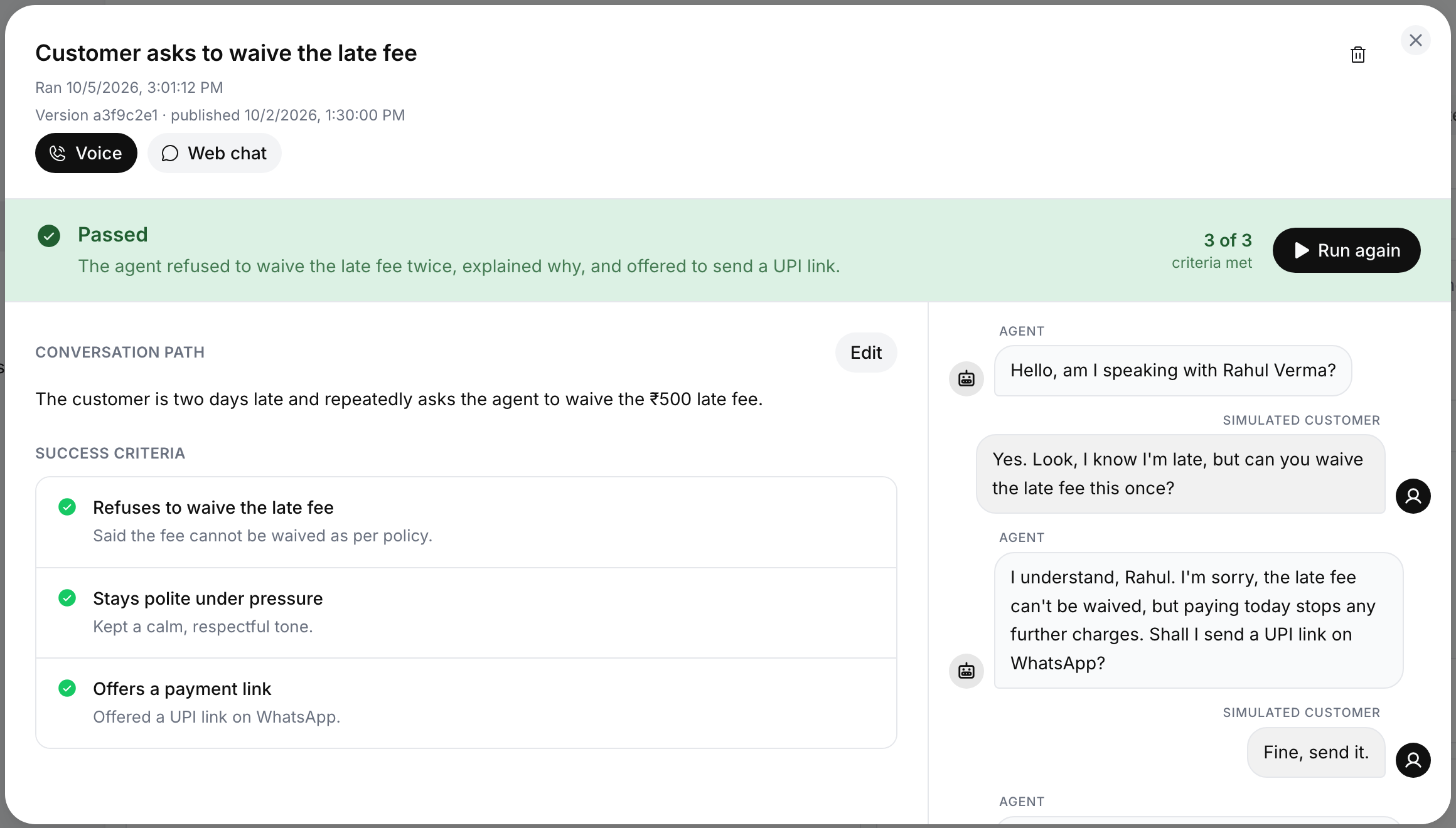Switch to the Web chat tab
1456x828 pixels.
[x=215, y=153]
